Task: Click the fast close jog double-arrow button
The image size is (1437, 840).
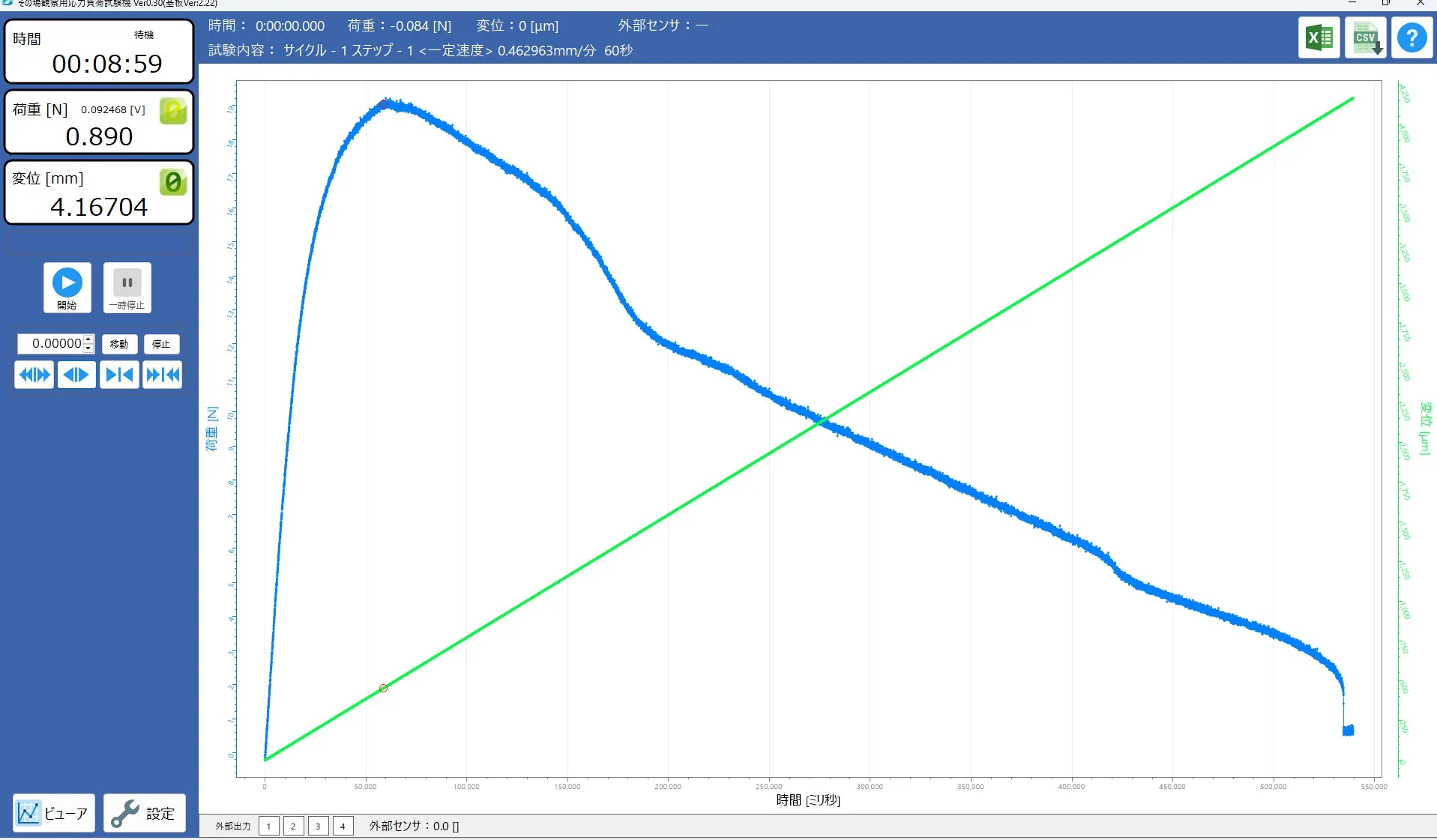Action: pos(162,375)
